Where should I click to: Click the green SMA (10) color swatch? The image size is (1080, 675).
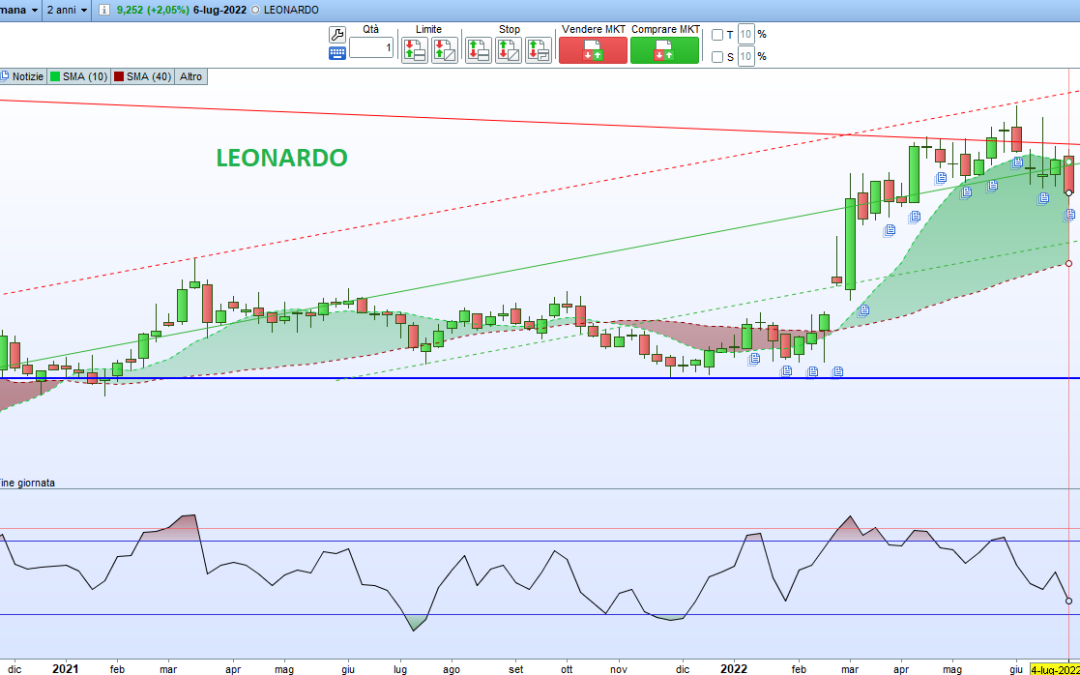click(55, 76)
